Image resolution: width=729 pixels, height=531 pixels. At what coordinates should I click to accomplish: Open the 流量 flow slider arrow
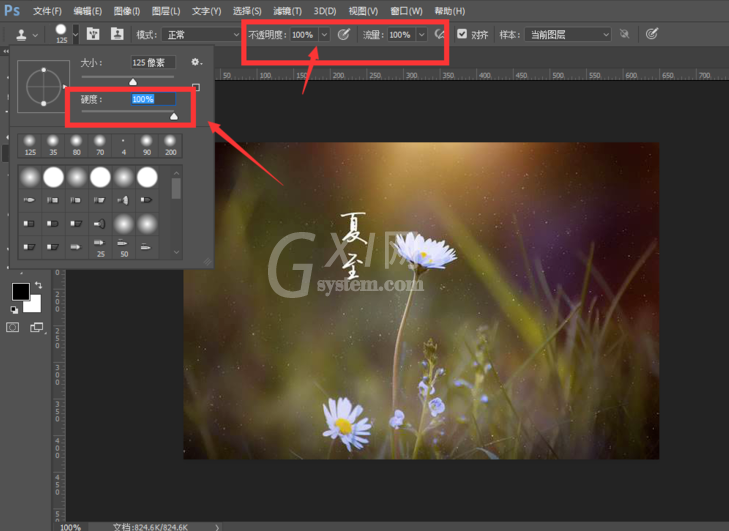click(421, 34)
